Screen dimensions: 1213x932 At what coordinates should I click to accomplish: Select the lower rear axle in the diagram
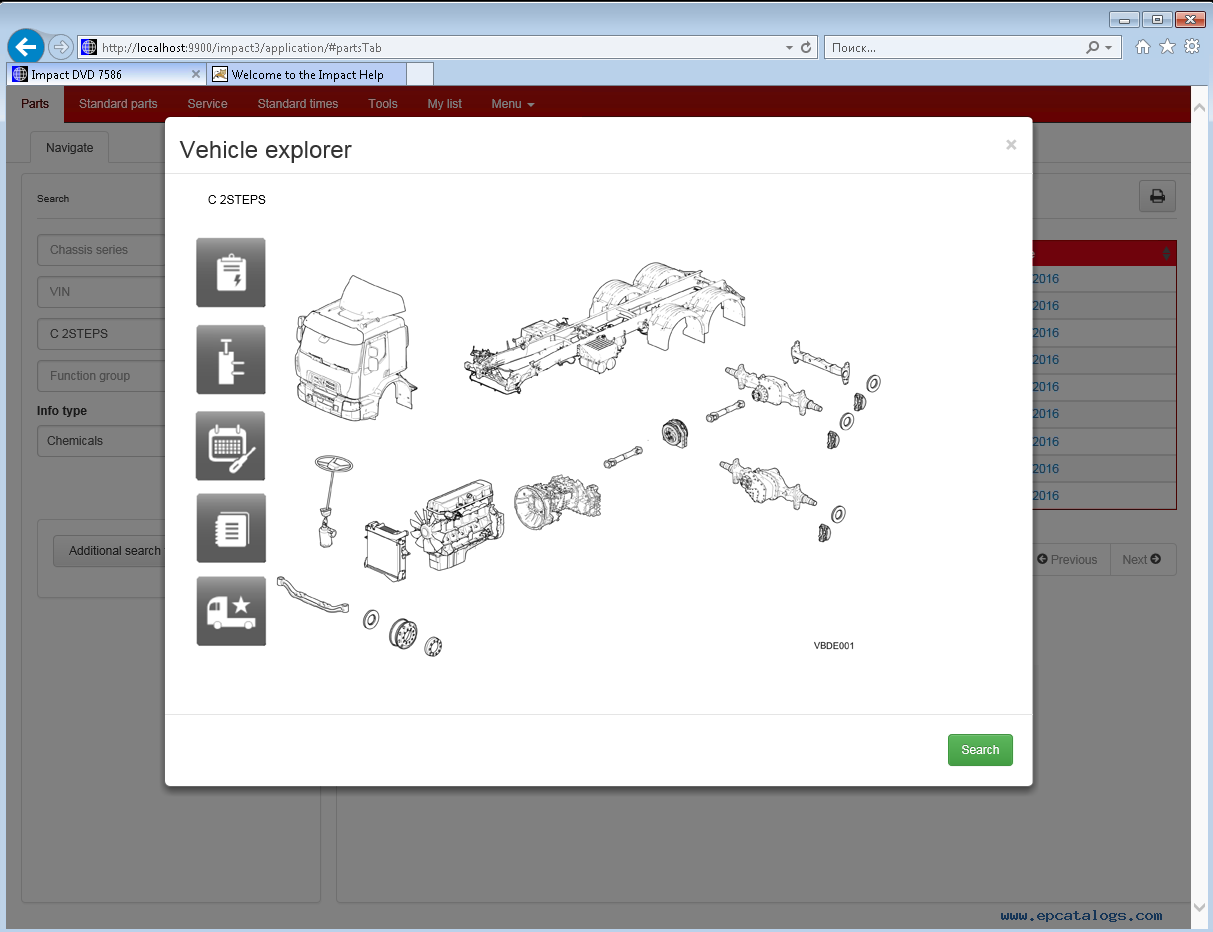(x=767, y=484)
